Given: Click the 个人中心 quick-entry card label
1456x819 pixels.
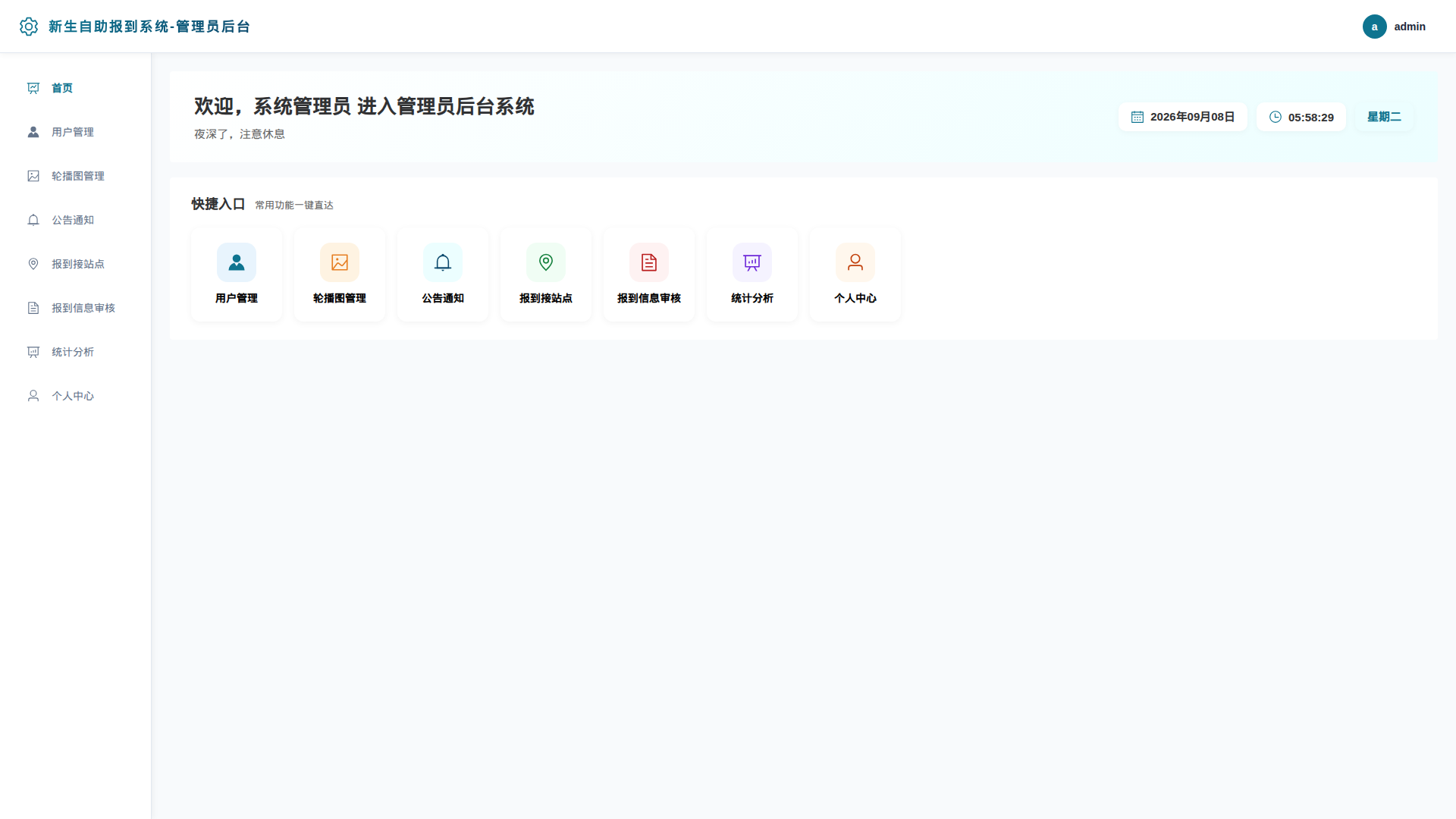Looking at the screenshot, I should (855, 298).
